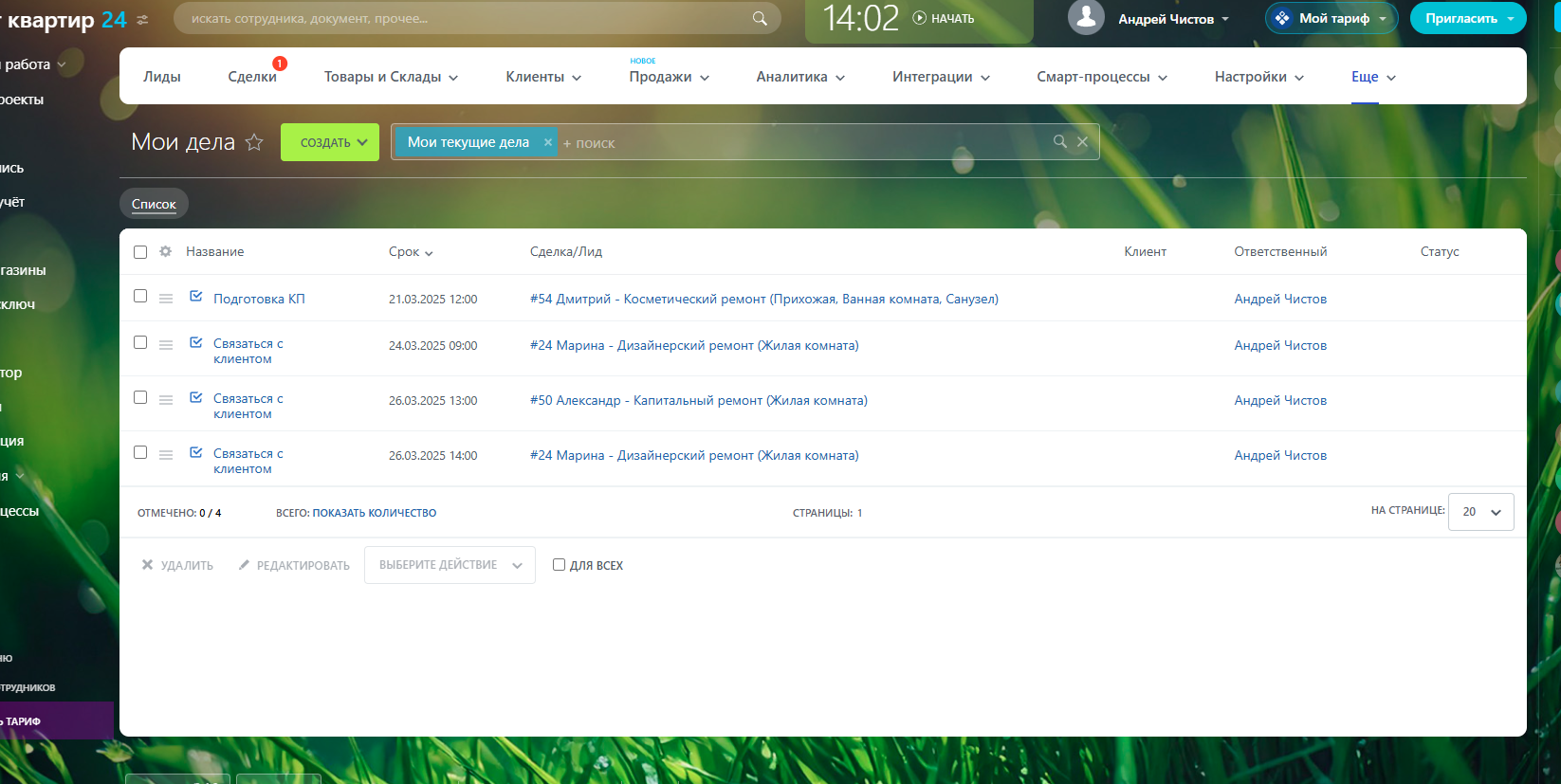Open the 'Лиды' tab
Screen dimensions: 1561x784
(162, 77)
